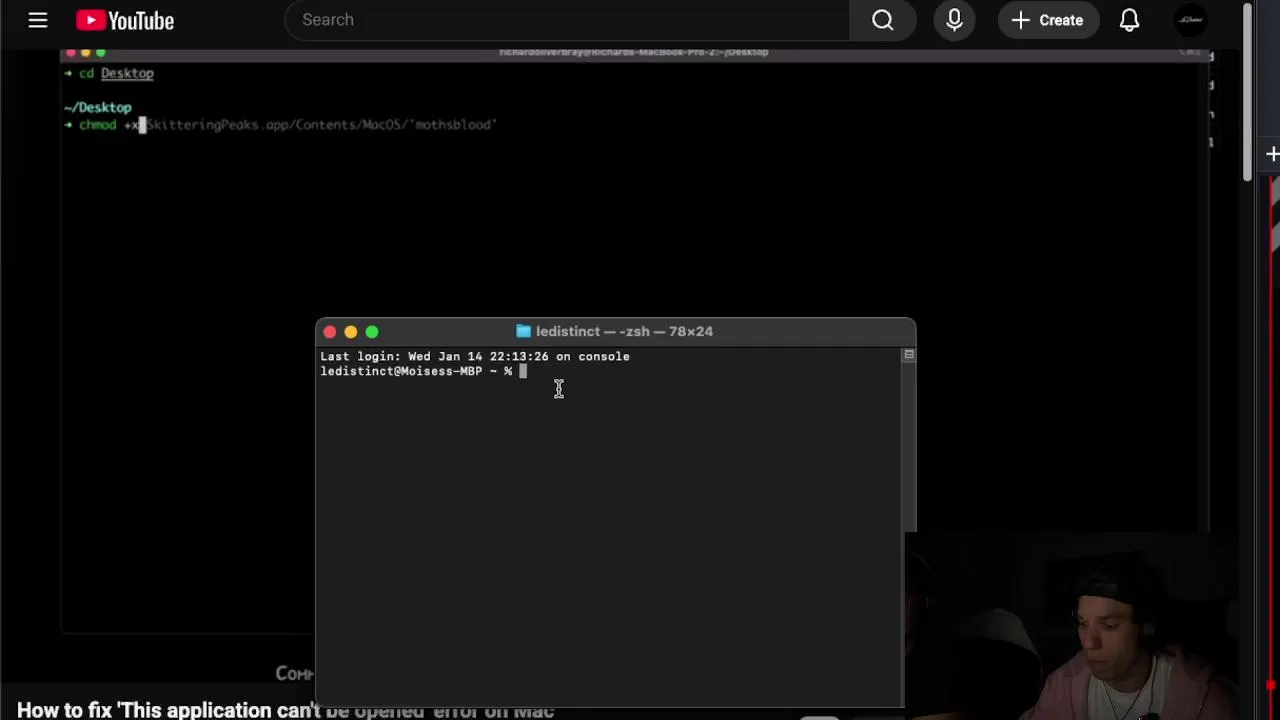Image resolution: width=1280 pixels, height=720 pixels.
Task: Close the ledistinct Terminal window
Action: [330, 332]
